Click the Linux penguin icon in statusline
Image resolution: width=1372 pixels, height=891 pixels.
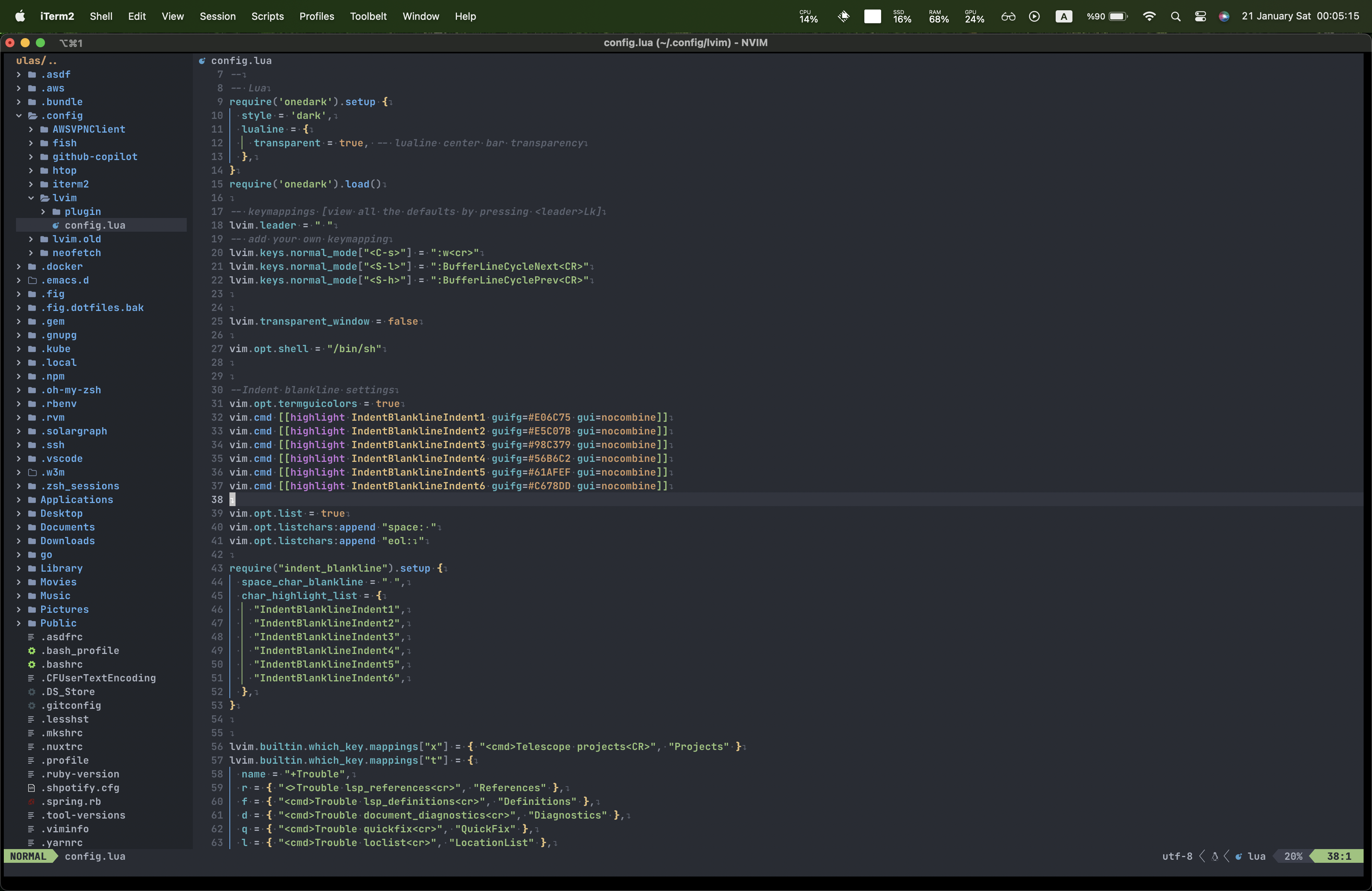pyautogui.click(x=1215, y=856)
